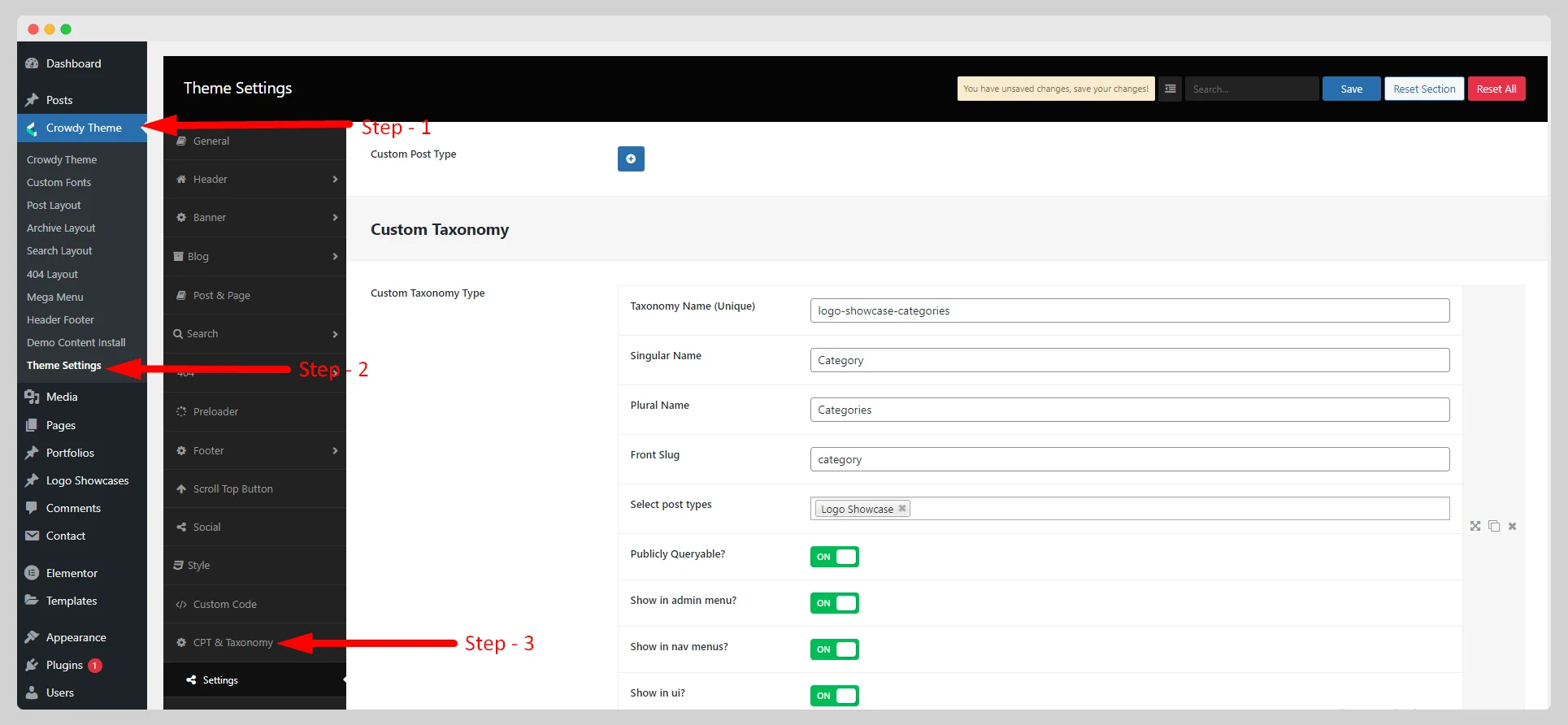Select the Settings sub-item under CPT & Taxonomy

(254, 680)
